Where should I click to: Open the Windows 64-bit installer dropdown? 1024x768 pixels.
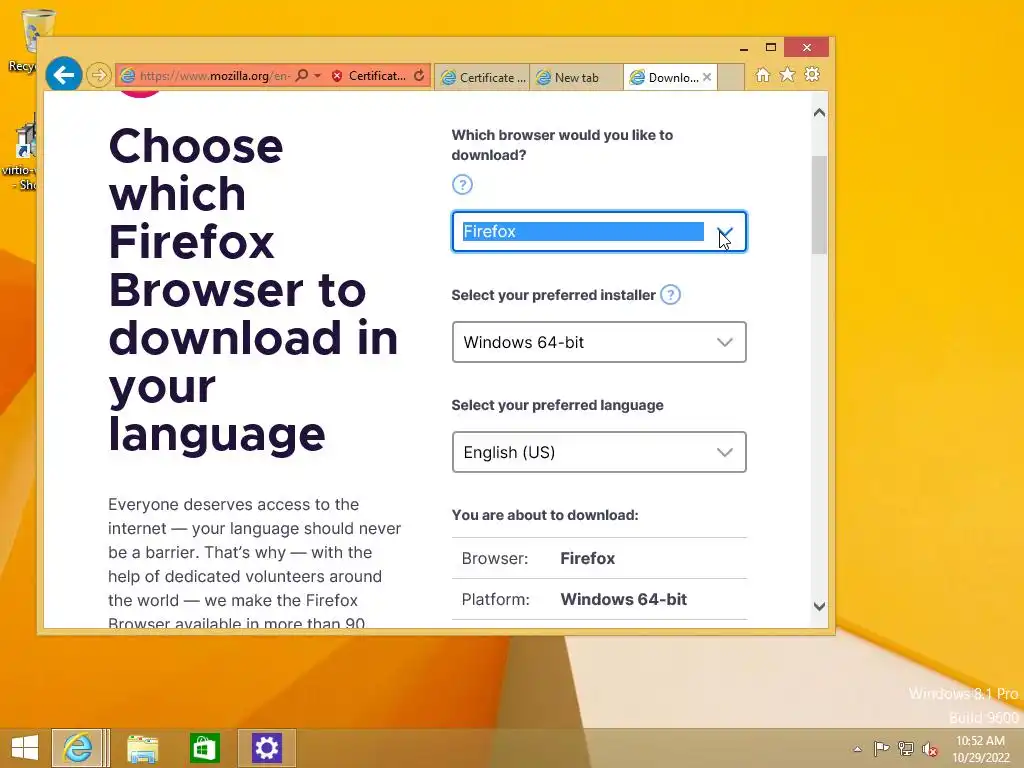599,342
